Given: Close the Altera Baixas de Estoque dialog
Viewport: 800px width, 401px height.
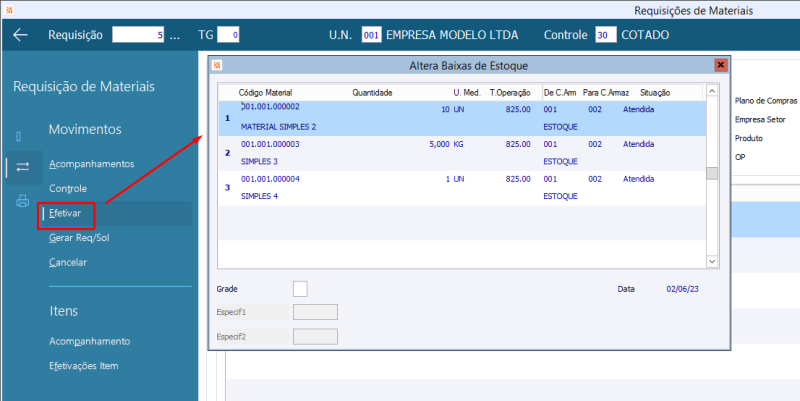Looking at the screenshot, I should coord(720,65).
